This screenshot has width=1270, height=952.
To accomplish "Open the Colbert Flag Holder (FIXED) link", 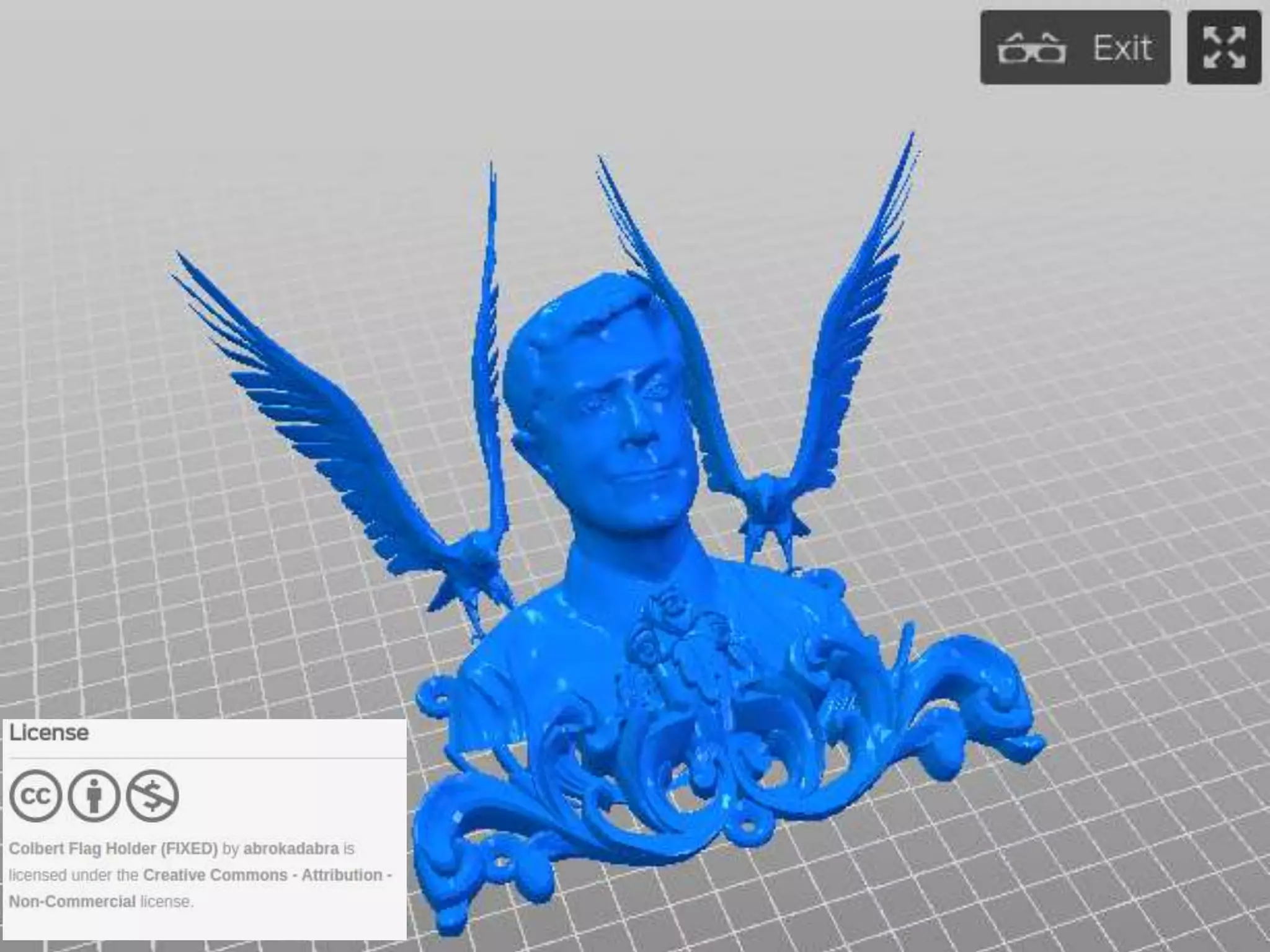I will pyautogui.click(x=113, y=848).
